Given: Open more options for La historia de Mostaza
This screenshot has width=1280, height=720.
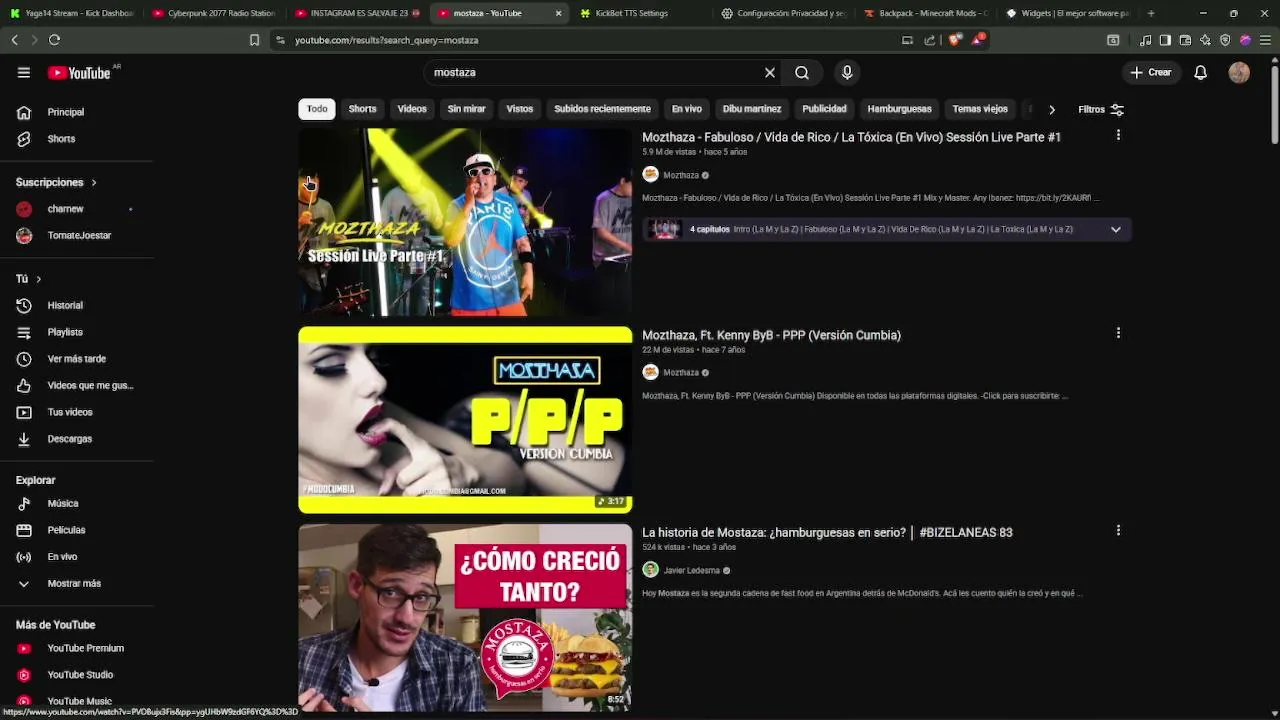Looking at the screenshot, I should 1118,531.
